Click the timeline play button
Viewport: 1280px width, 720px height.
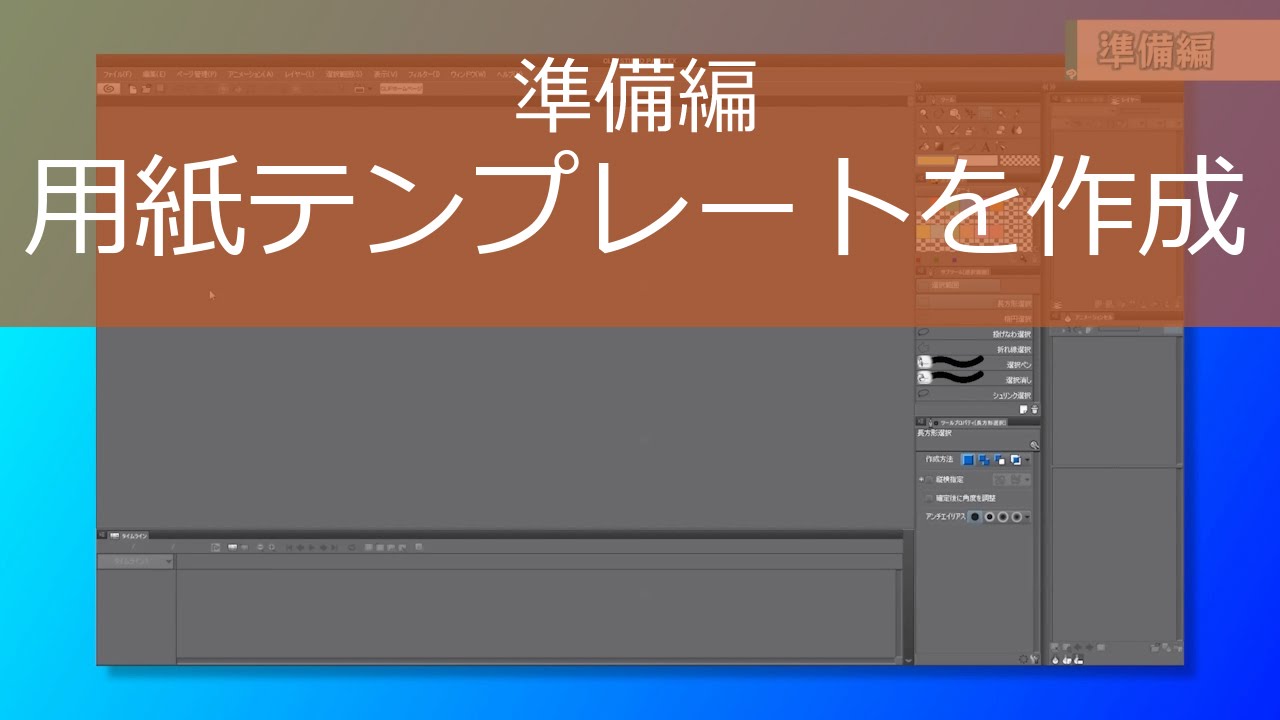pos(312,547)
